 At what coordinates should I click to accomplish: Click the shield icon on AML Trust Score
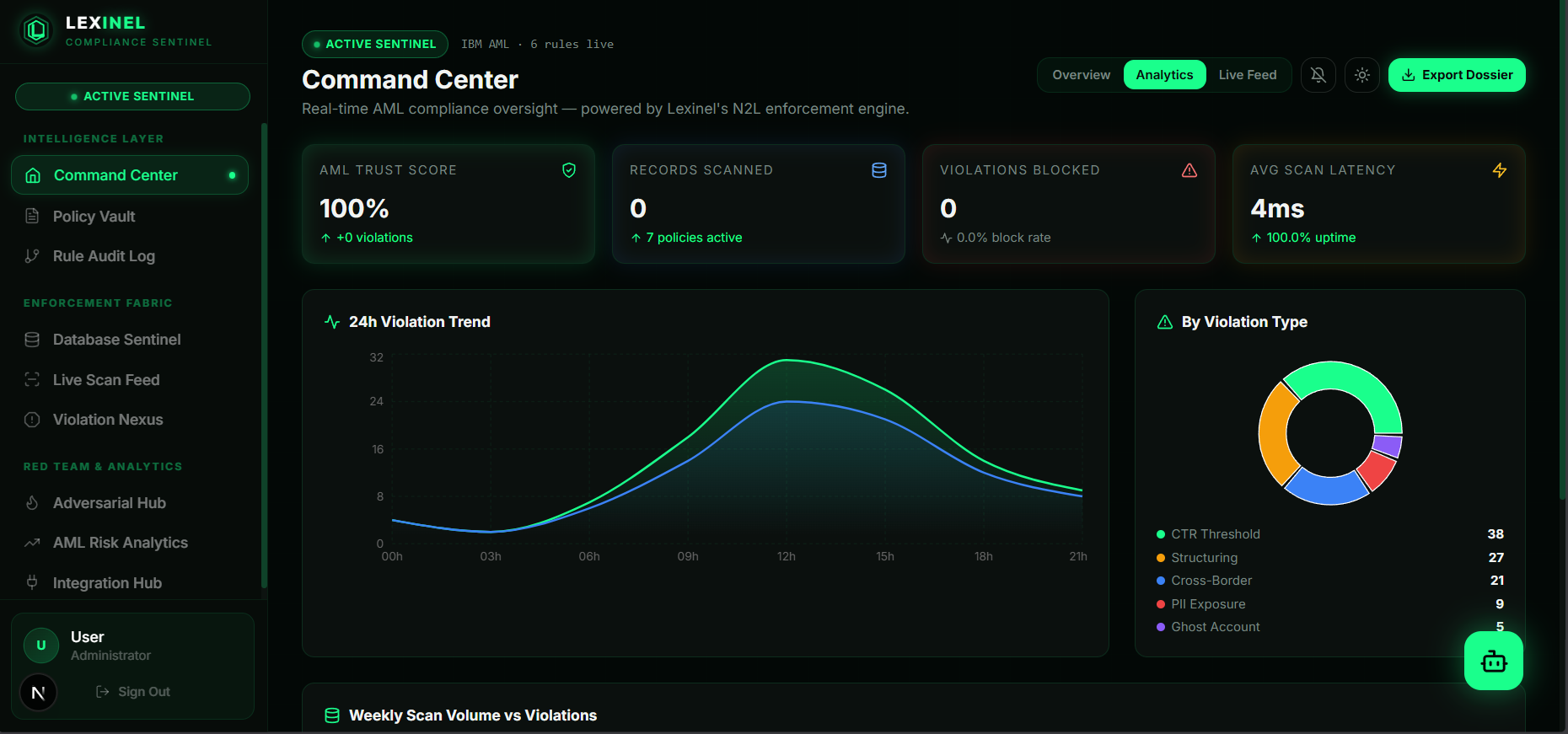pos(569,170)
